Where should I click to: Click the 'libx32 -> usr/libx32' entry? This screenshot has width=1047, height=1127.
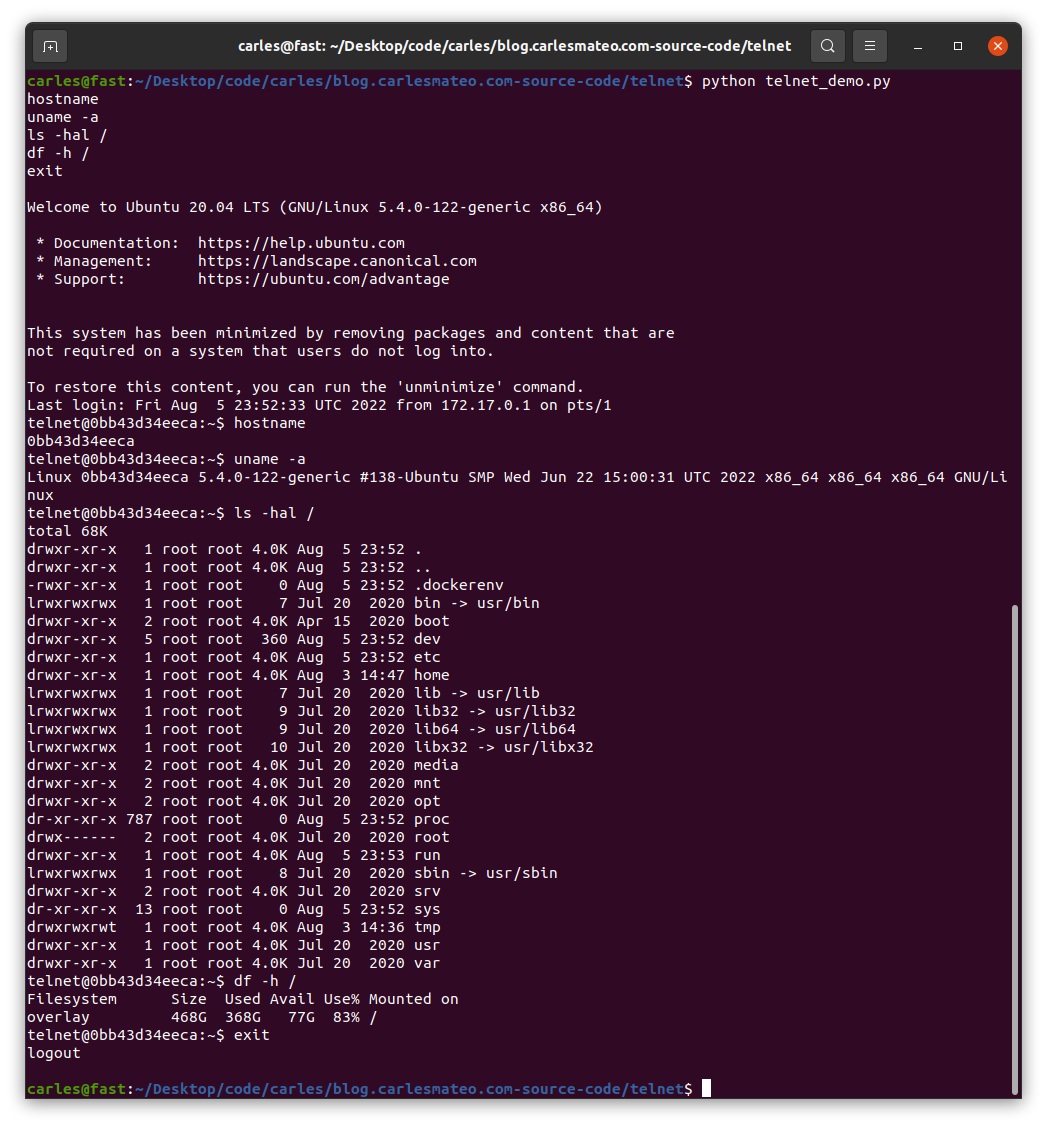504,747
